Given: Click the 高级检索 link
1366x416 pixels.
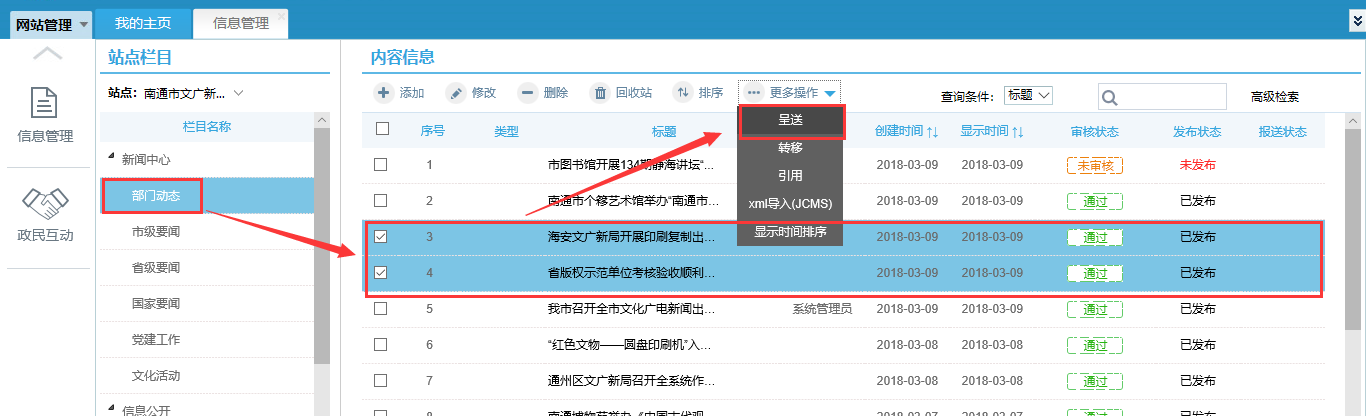Looking at the screenshot, I should point(1275,96).
